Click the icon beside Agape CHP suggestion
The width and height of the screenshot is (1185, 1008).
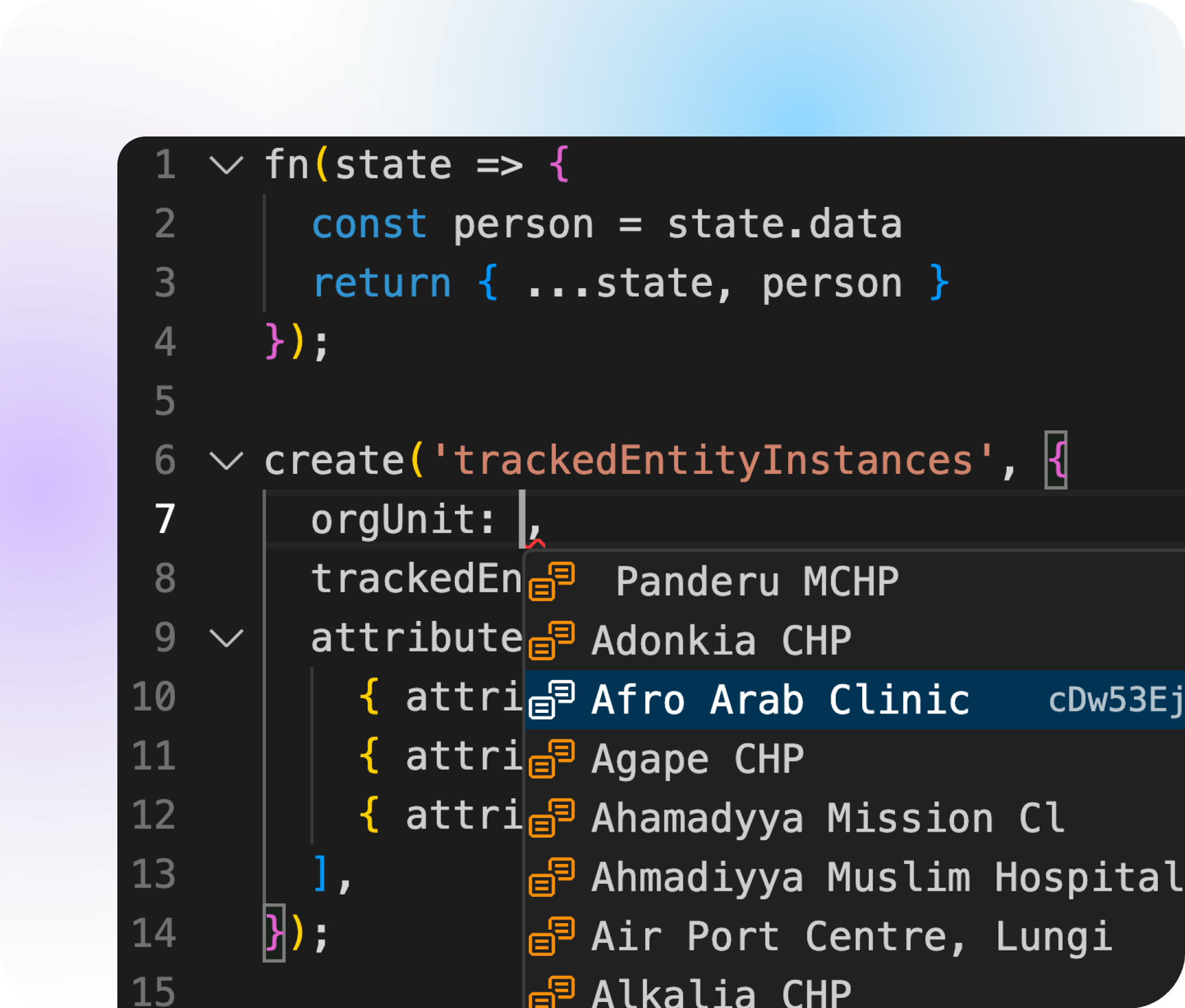pyautogui.click(x=551, y=759)
